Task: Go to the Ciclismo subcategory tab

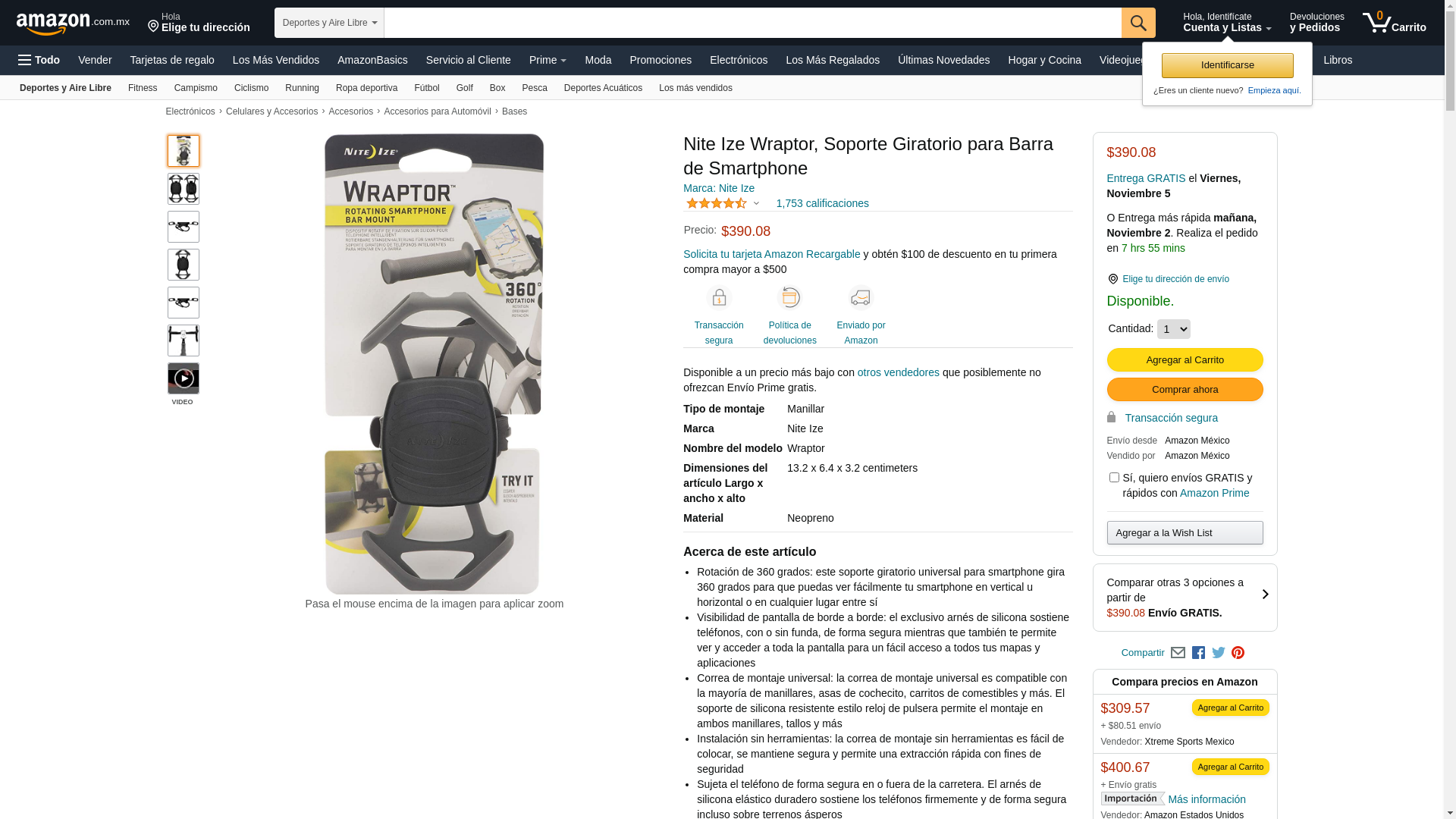Action: 251,88
